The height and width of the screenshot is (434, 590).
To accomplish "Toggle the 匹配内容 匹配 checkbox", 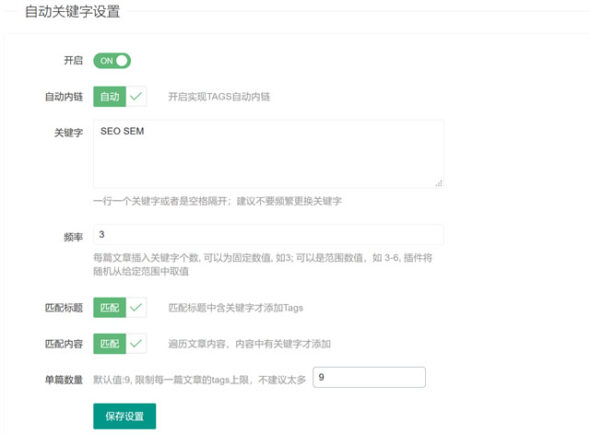I will pyautogui.click(x=120, y=343).
